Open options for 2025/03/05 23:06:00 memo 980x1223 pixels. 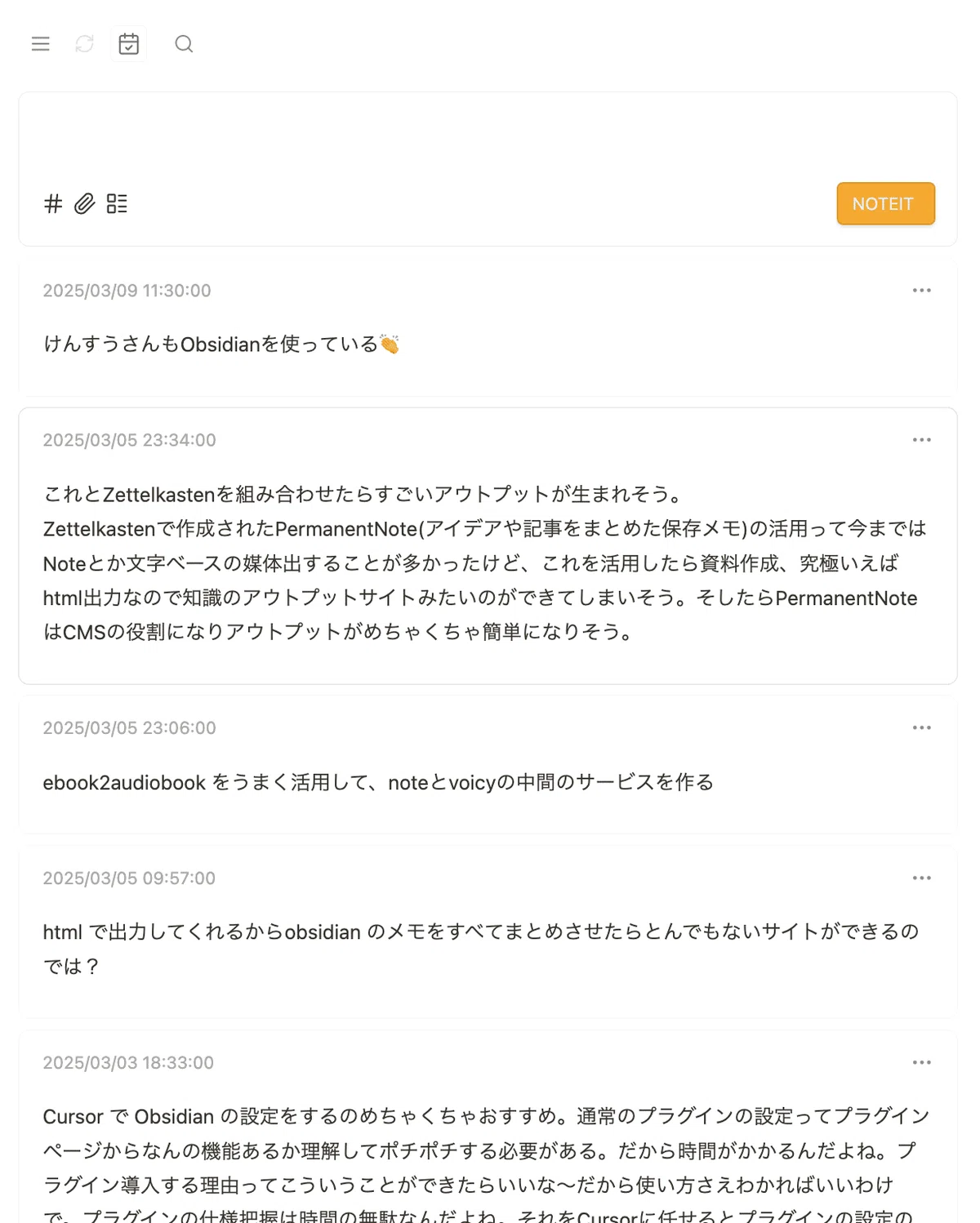point(921,727)
